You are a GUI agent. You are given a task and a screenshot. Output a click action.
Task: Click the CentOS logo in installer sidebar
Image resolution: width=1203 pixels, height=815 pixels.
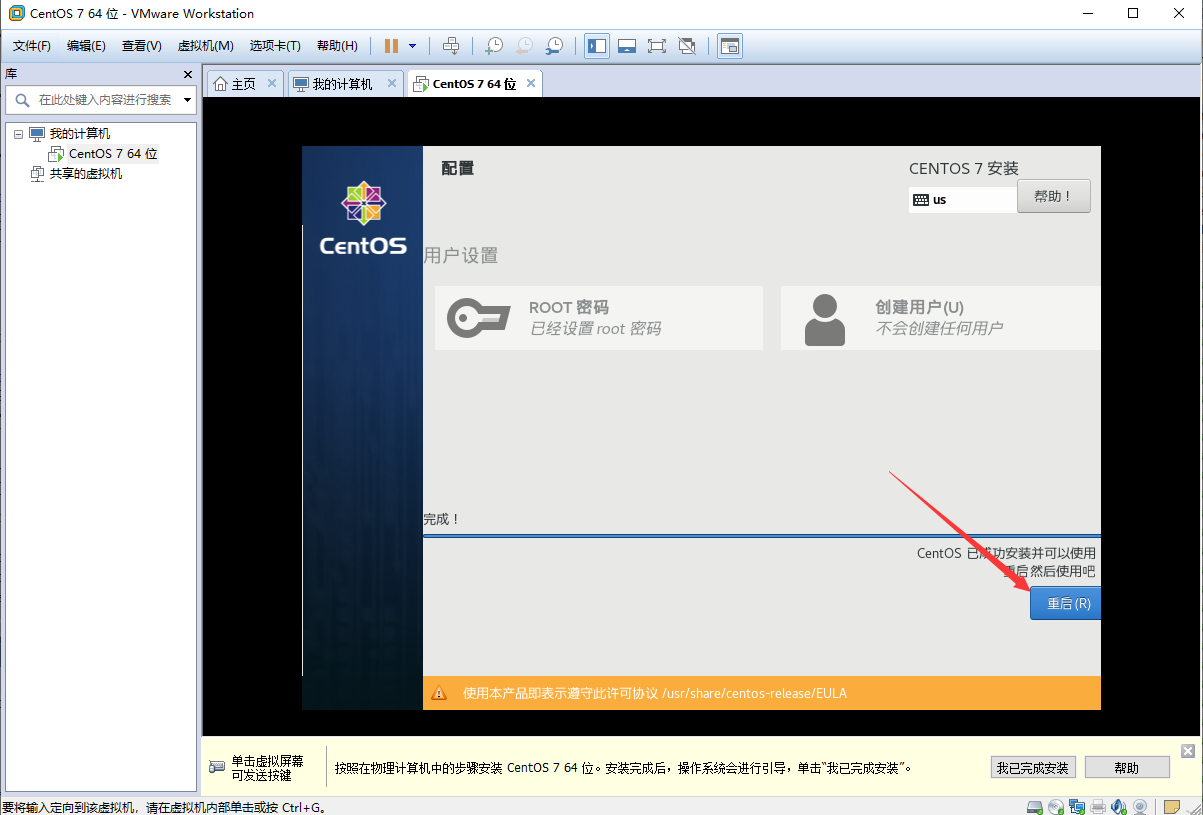coord(363,218)
